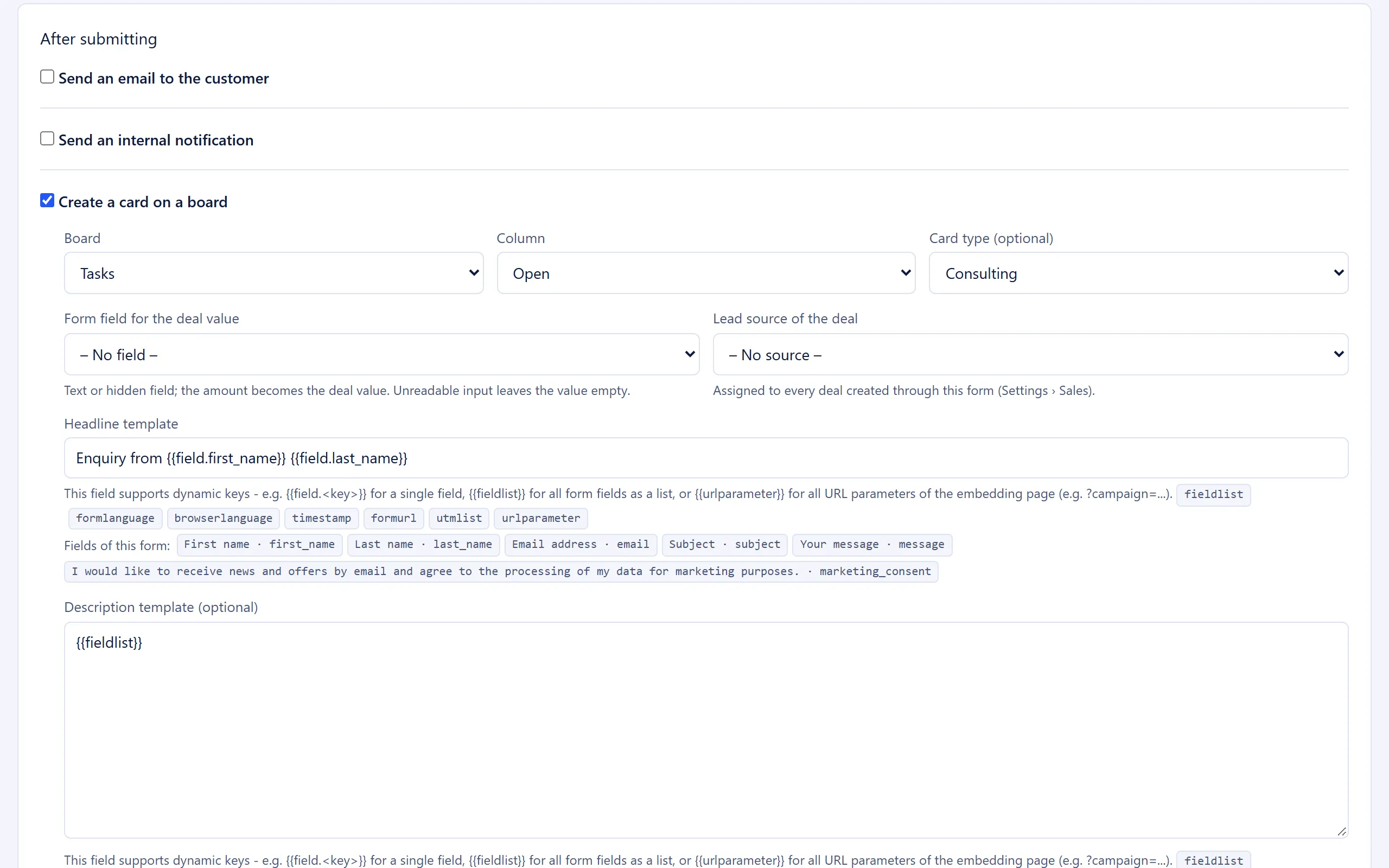This screenshot has width=1389, height=868.
Task: Click the Card type (optional) label
Action: (991, 238)
